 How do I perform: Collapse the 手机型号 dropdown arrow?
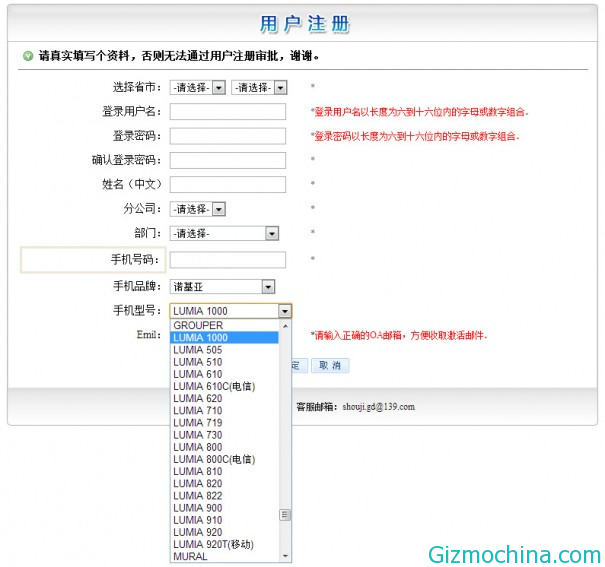point(285,311)
